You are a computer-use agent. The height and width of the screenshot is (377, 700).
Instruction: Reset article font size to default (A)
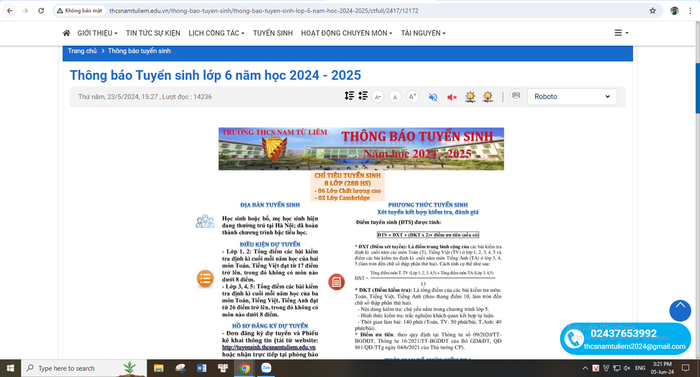395,96
